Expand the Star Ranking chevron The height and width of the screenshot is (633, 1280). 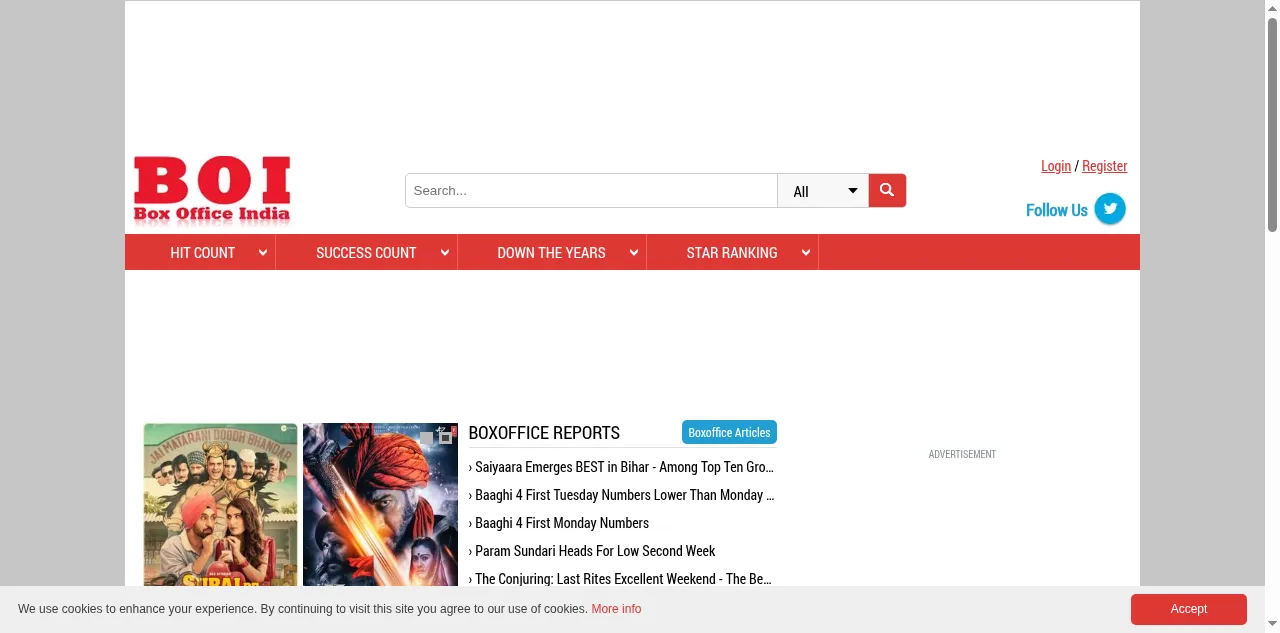point(806,253)
